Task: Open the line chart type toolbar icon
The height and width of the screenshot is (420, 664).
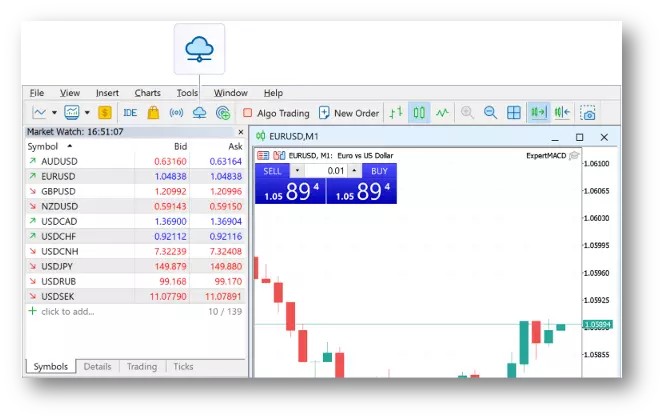Action: click(x=39, y=113)
